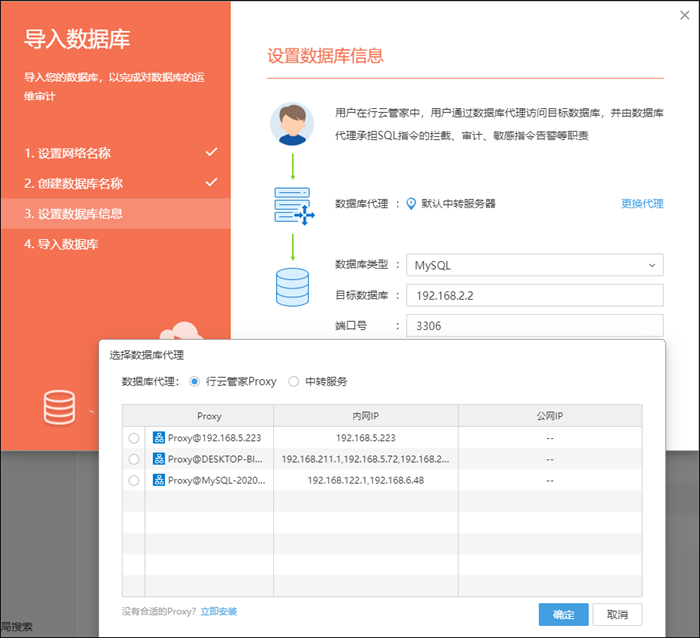Image resolution: width=700 pixels, height=638 pixels.
Task: Click the 确定 confirm button
Action: [563, 614]
